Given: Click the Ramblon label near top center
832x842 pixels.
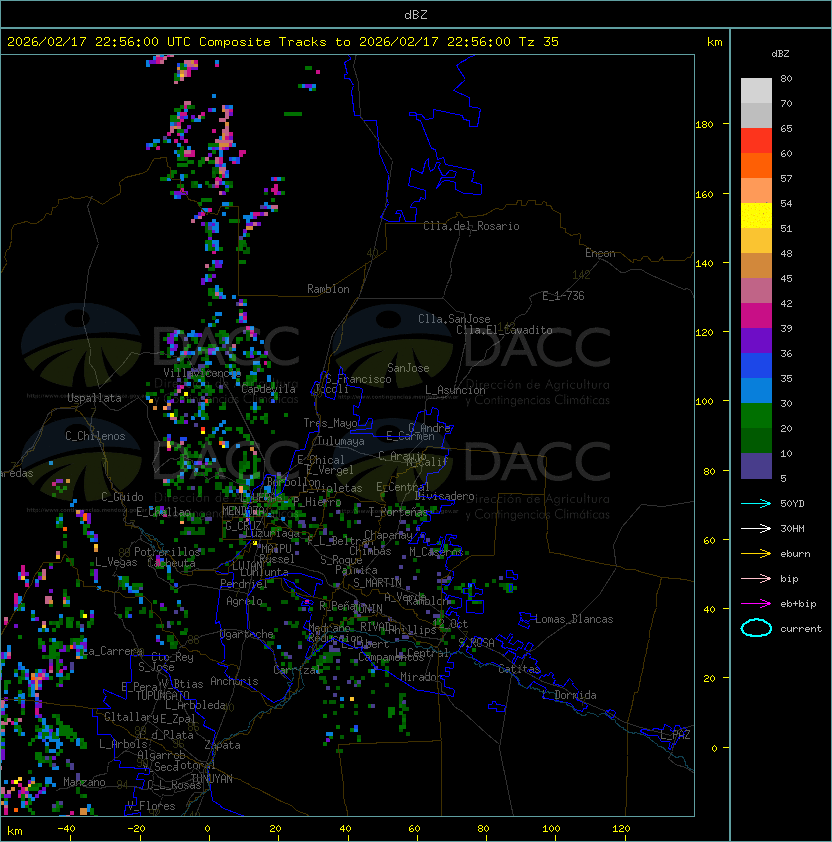Looking at the screenshot, I should [328, 289].
